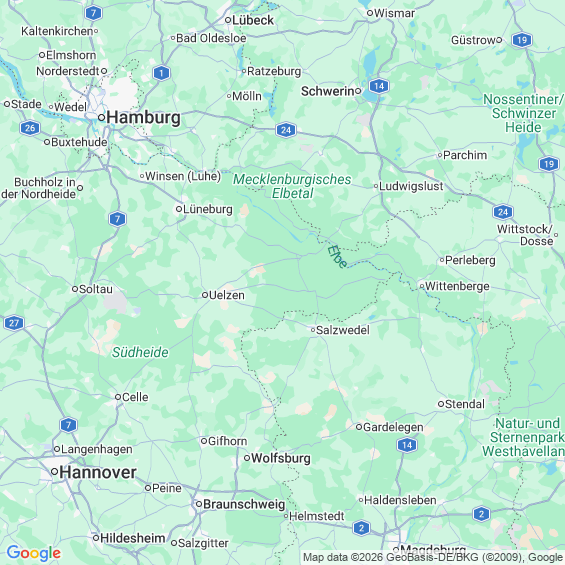Select the Wolfsburg city label
Image resolution: width=565 pixels, height=565 pixels.
[x=281, y=458]
